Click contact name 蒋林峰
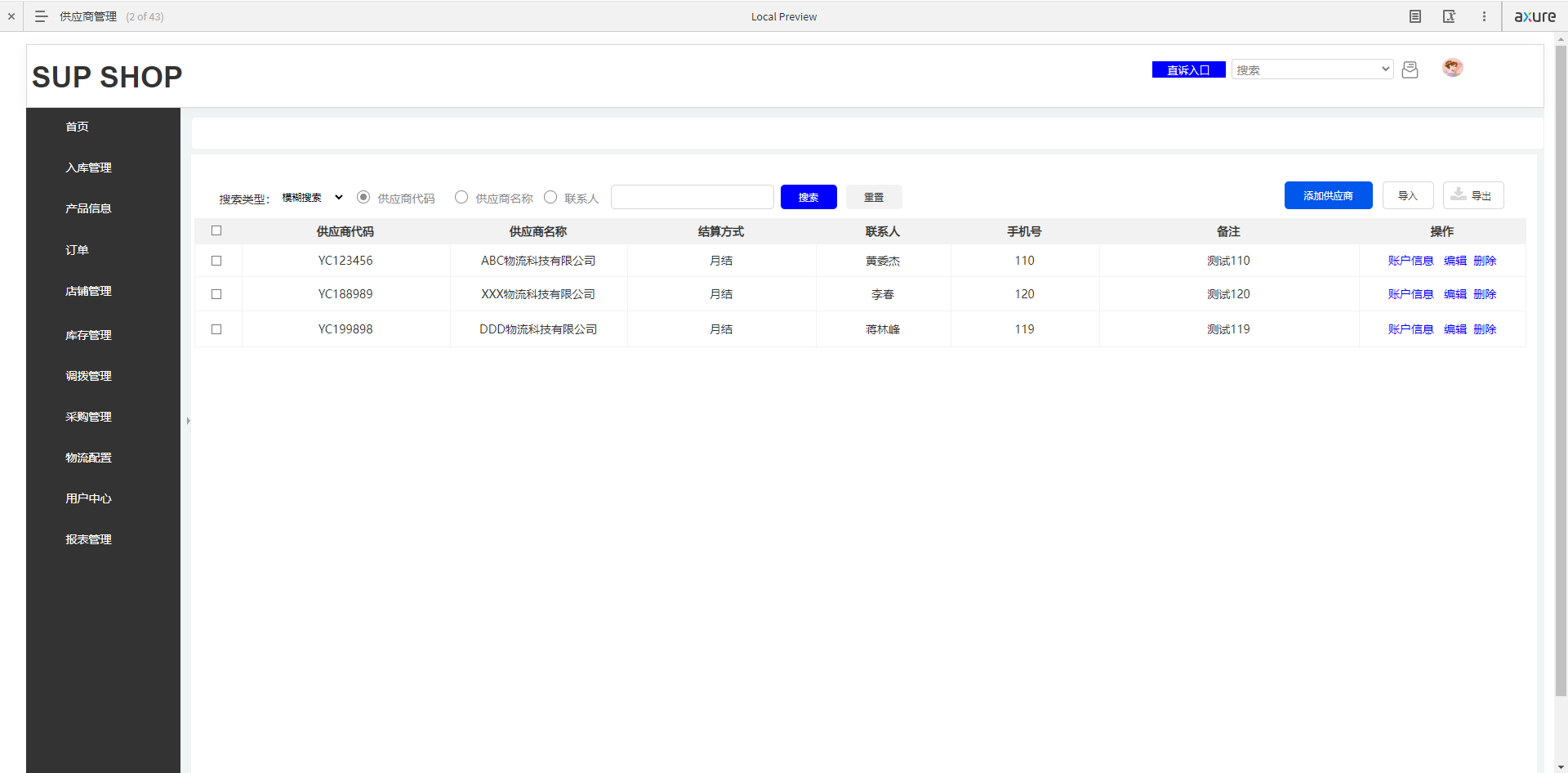Screen dimensions: 1568x773 click(883, 329)
